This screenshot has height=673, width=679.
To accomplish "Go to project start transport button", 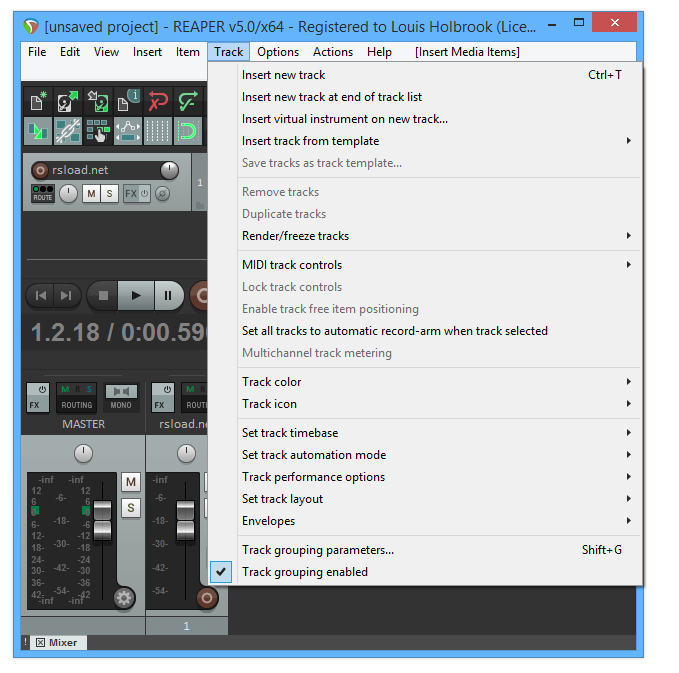I will coord(41,296).
